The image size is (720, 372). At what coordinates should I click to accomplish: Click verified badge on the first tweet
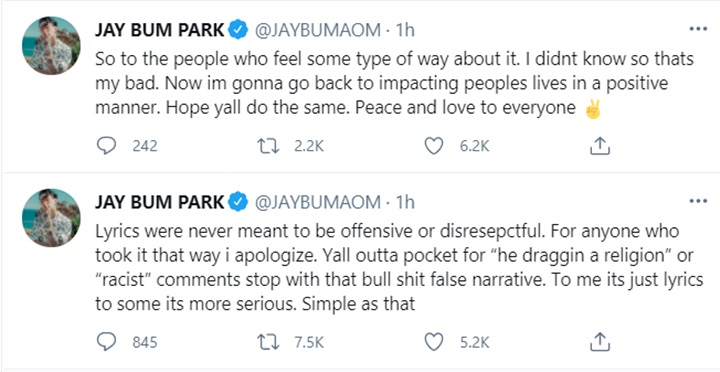[238, 30]
